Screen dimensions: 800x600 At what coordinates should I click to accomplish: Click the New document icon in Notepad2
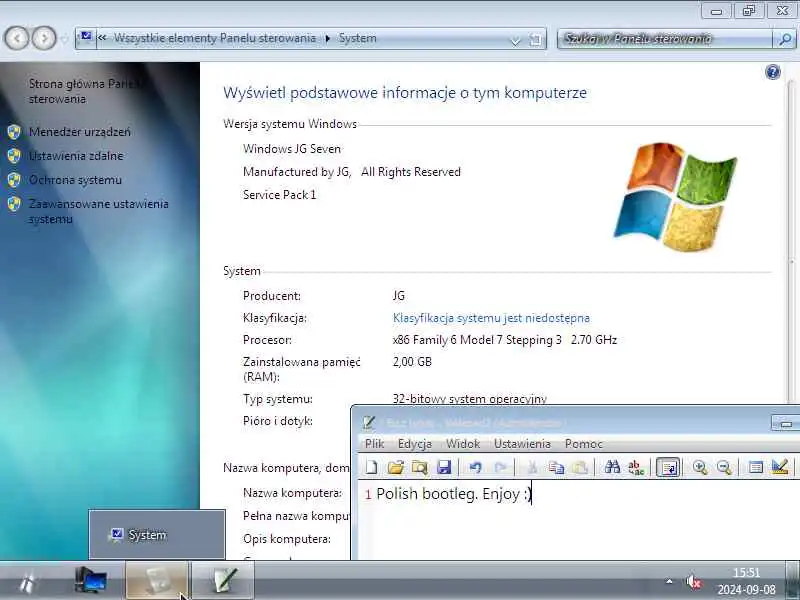(371, 467)
